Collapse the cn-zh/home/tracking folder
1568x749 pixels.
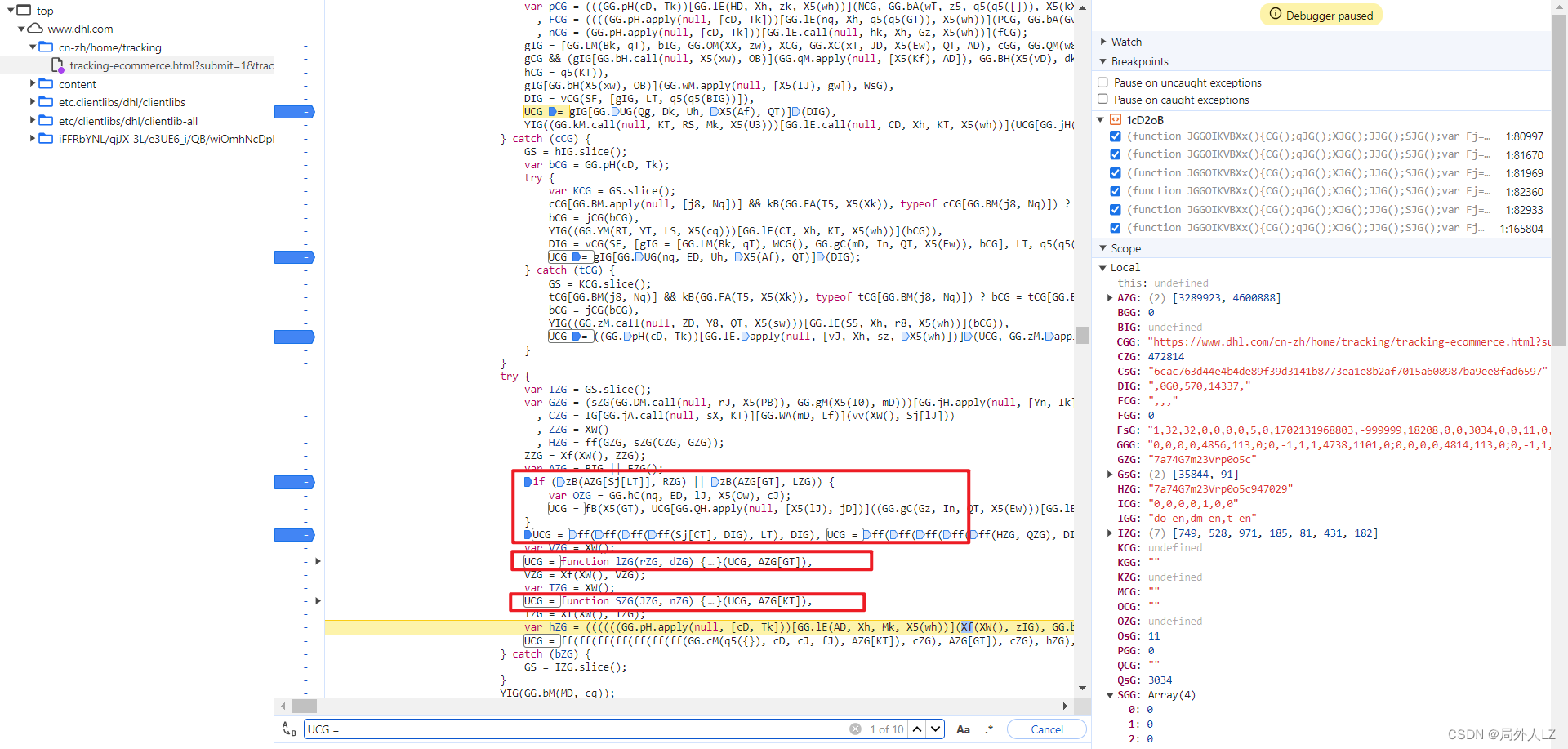click(x=33, y=47)
